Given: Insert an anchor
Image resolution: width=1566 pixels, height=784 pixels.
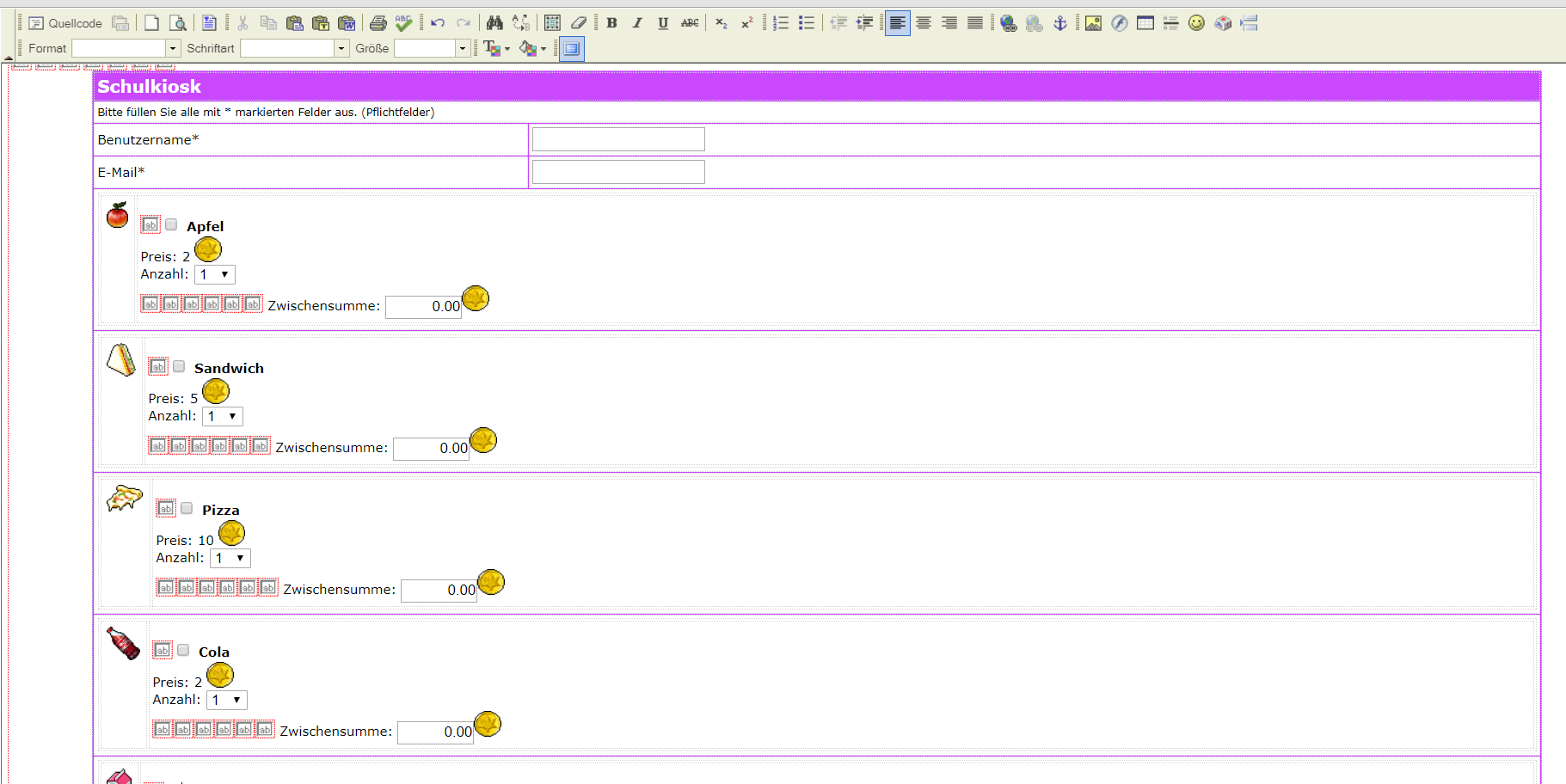Looking at the screenshot, I should (x=1060, y=23).
